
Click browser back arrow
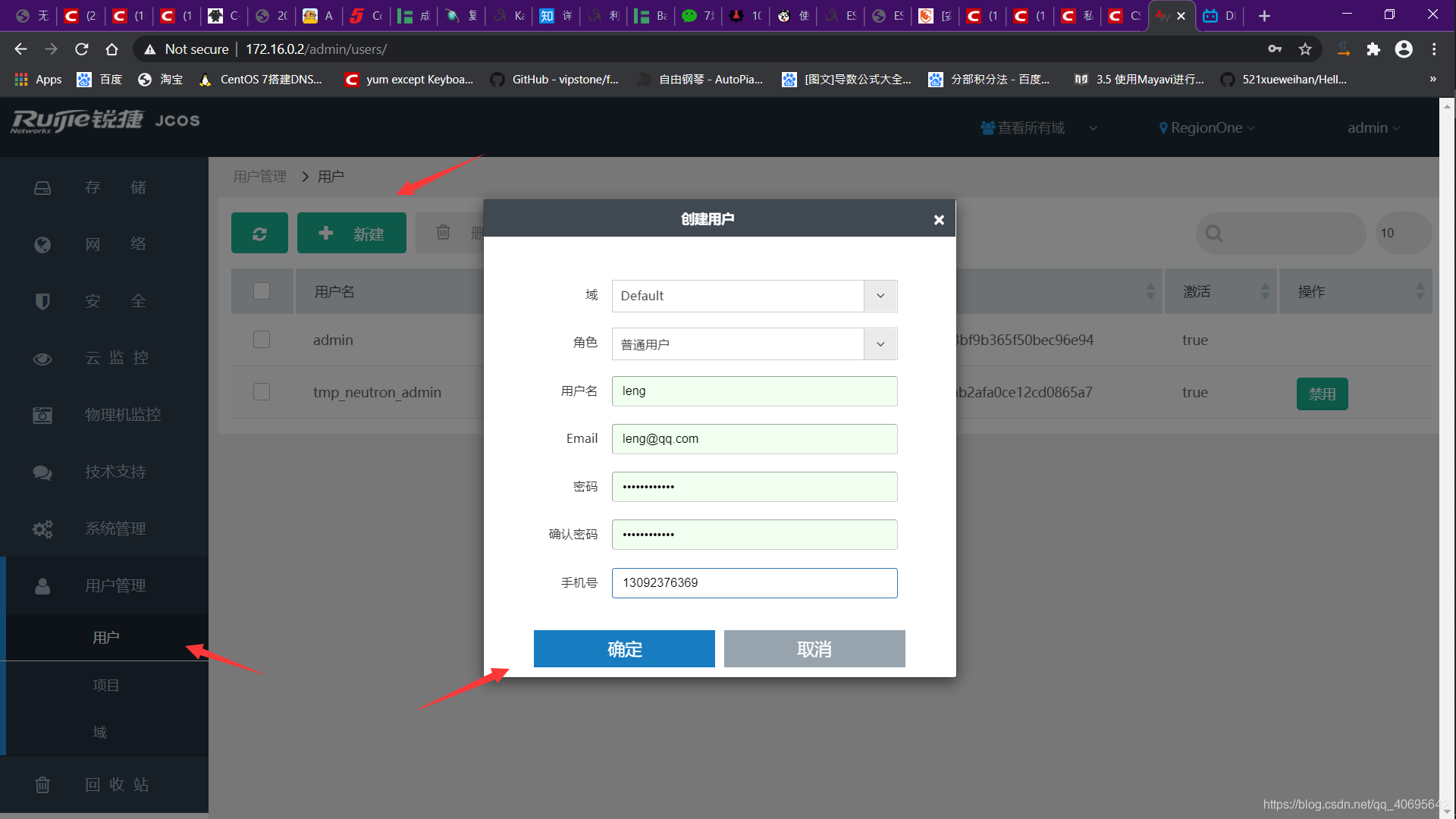[x=20, y=49]
